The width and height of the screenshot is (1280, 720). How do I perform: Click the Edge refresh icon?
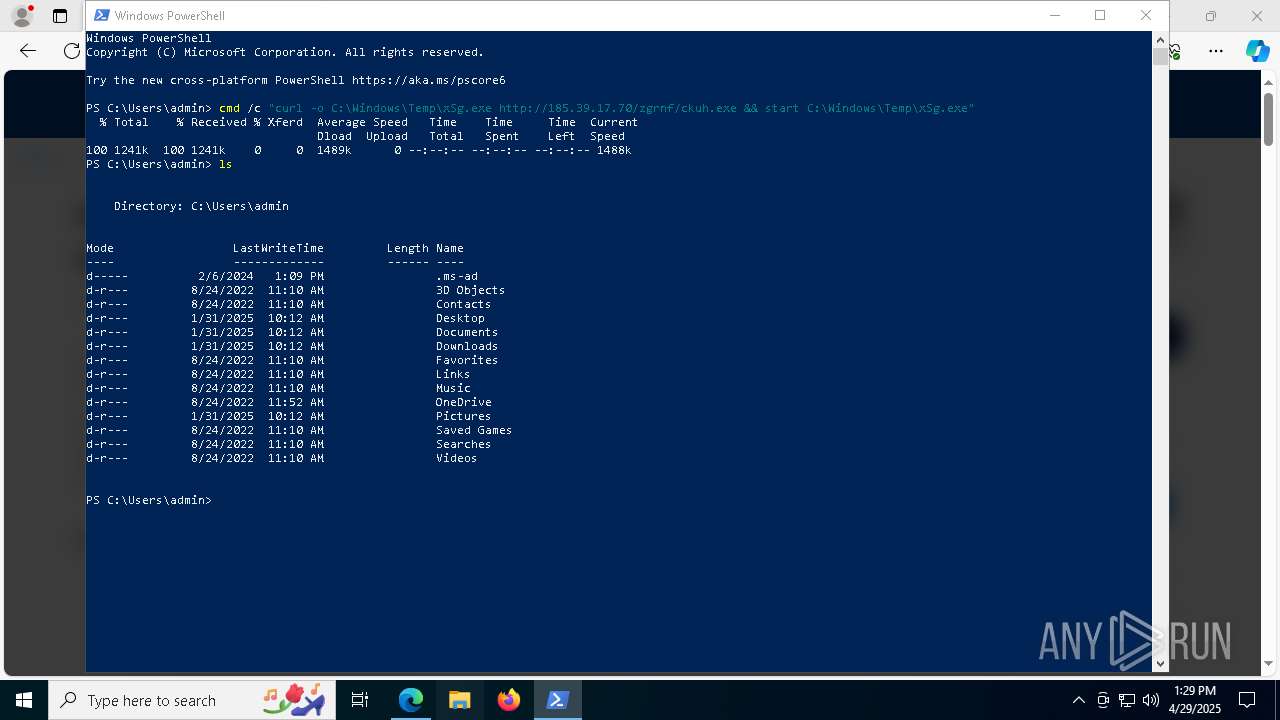pyautogui.click(x=71, y=51)
